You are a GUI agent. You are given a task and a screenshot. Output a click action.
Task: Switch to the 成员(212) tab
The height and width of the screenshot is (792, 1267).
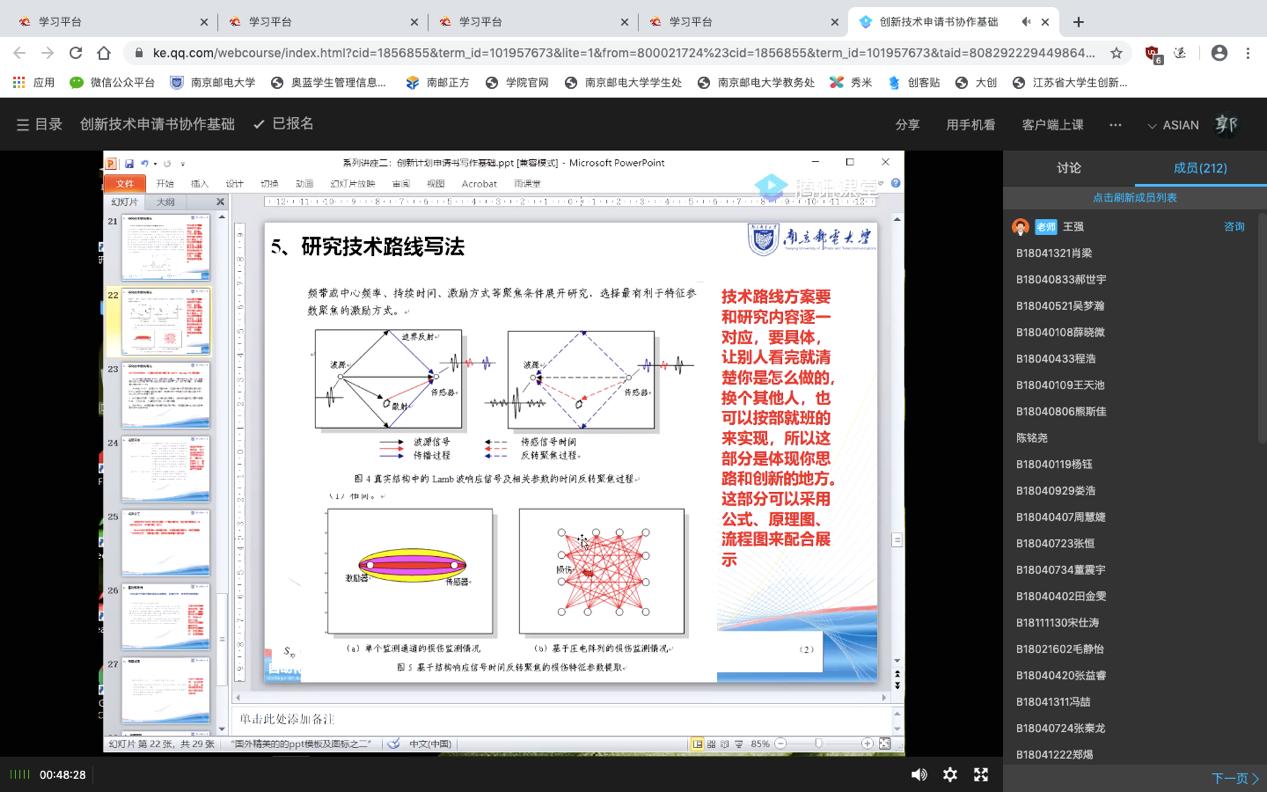click(1199, 168)
